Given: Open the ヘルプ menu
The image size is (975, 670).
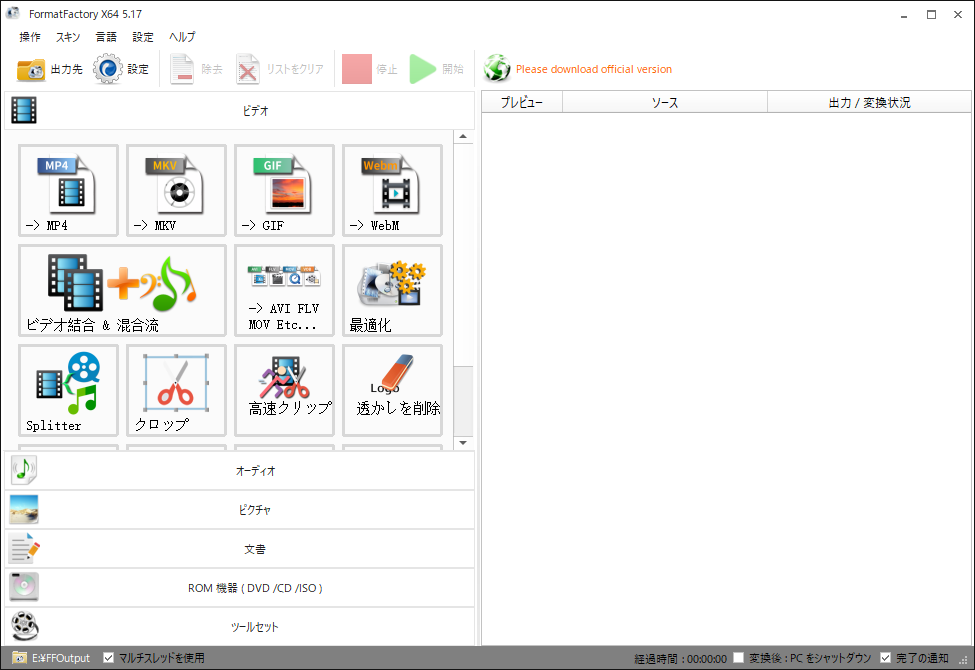Looking at the screenshot, I should coord(182,37).
